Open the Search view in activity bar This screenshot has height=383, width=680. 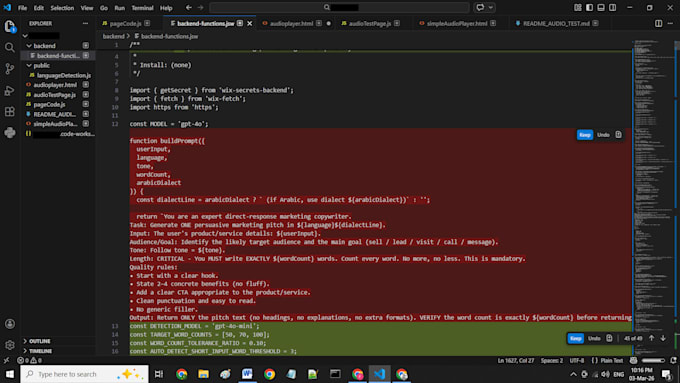[x=10, y=47]
